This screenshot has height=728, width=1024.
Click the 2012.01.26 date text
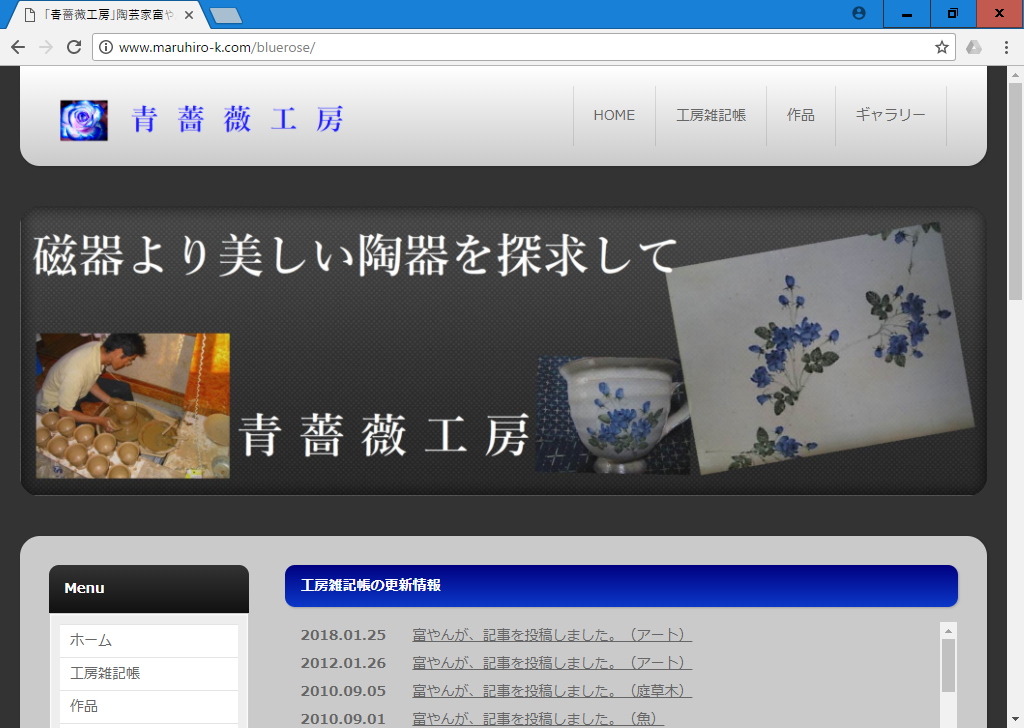point(344,663)
